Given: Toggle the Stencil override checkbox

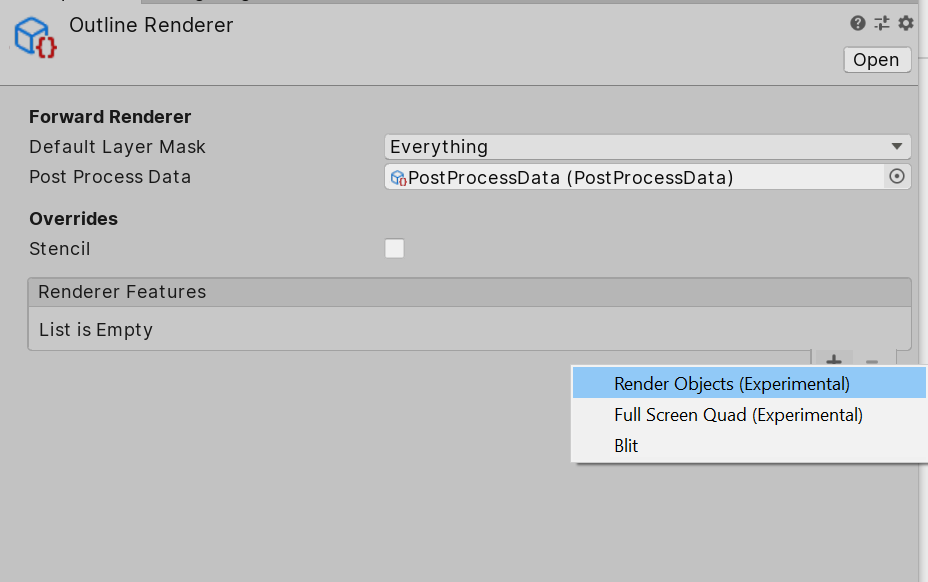Looking at the screenshot, I should tap(395, 249).
